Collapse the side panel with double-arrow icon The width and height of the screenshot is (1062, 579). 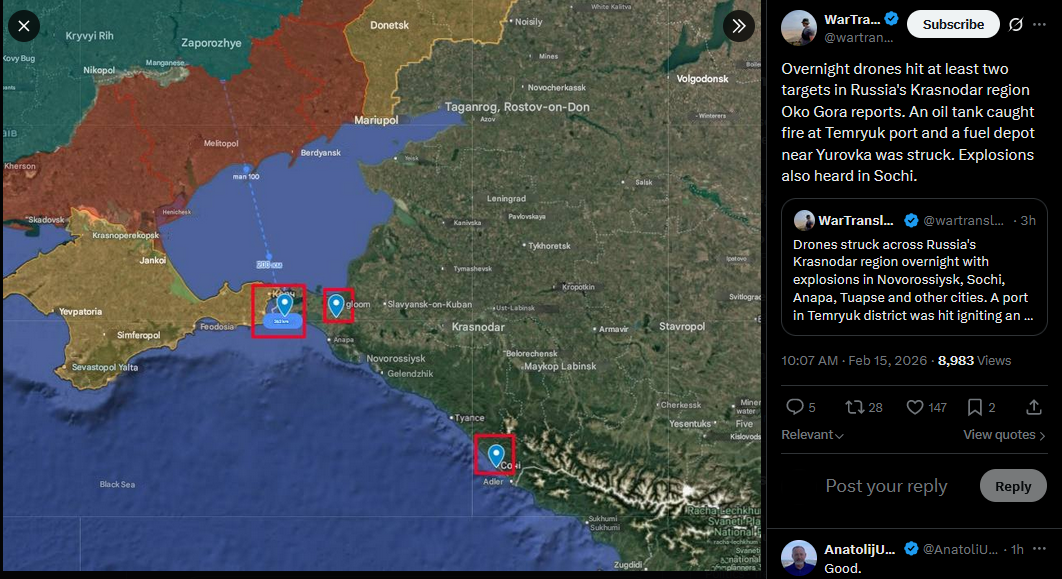click(x=738, y=26)
